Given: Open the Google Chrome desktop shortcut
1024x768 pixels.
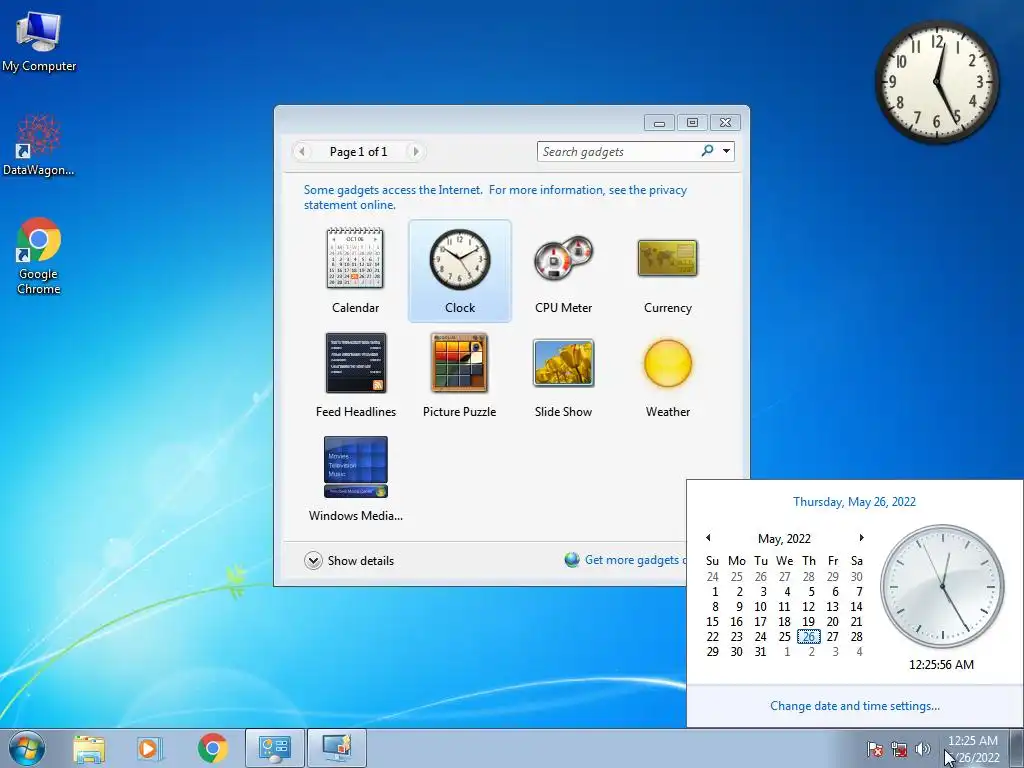Looking at the screenshot, I should coord(39,256).
